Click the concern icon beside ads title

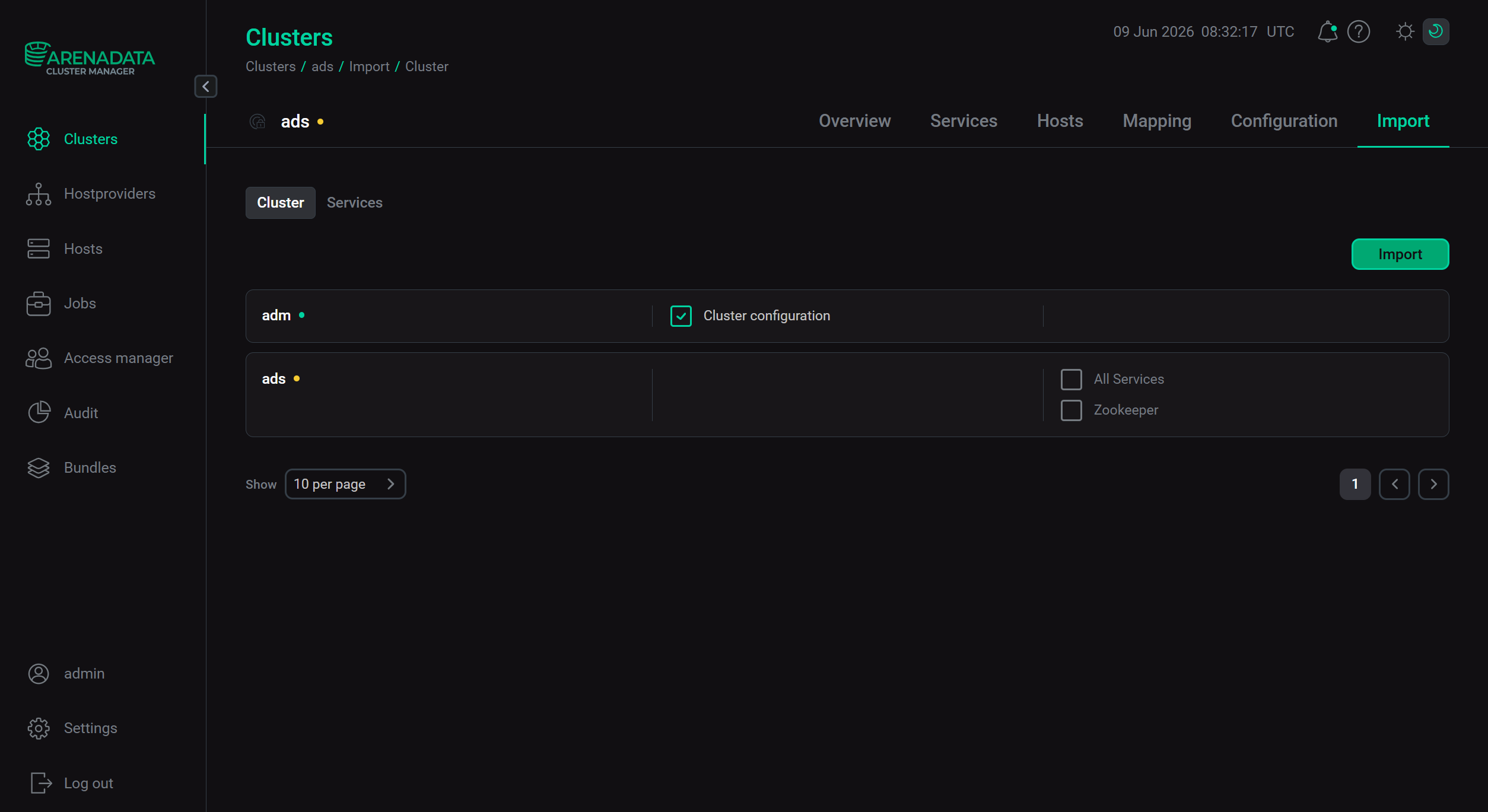pos(257,122)
